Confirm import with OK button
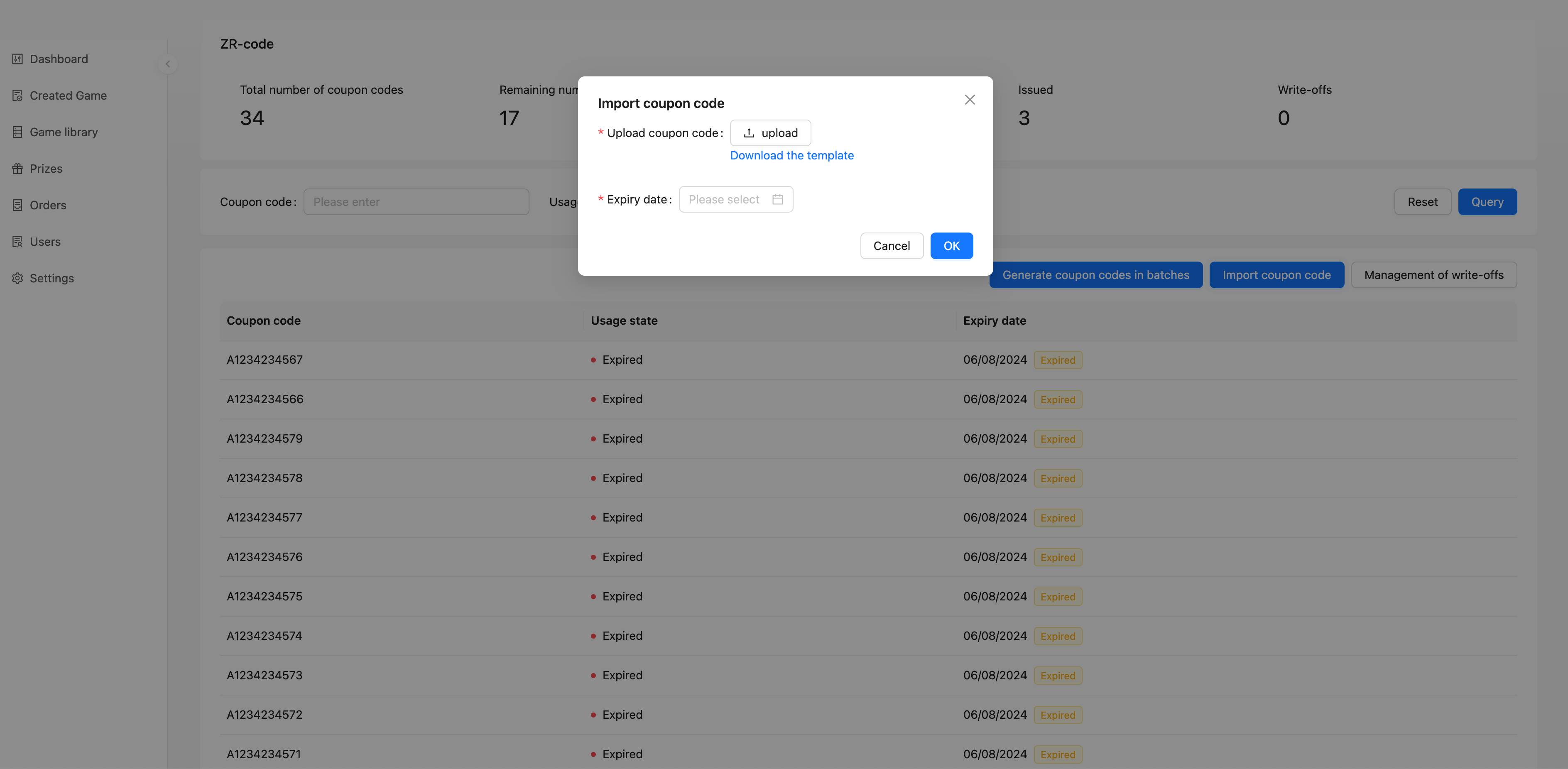The width and height of the screenshot is (1568, 769). click(x=951, y=246)
